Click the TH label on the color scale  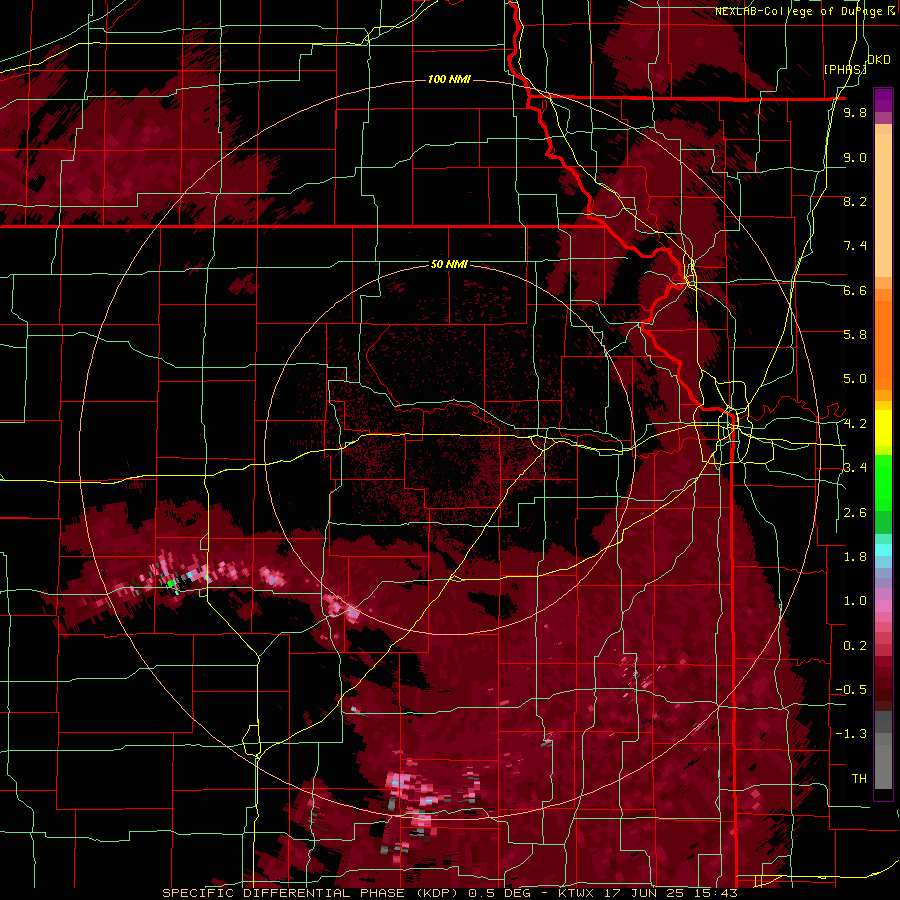tap(859, 779)
